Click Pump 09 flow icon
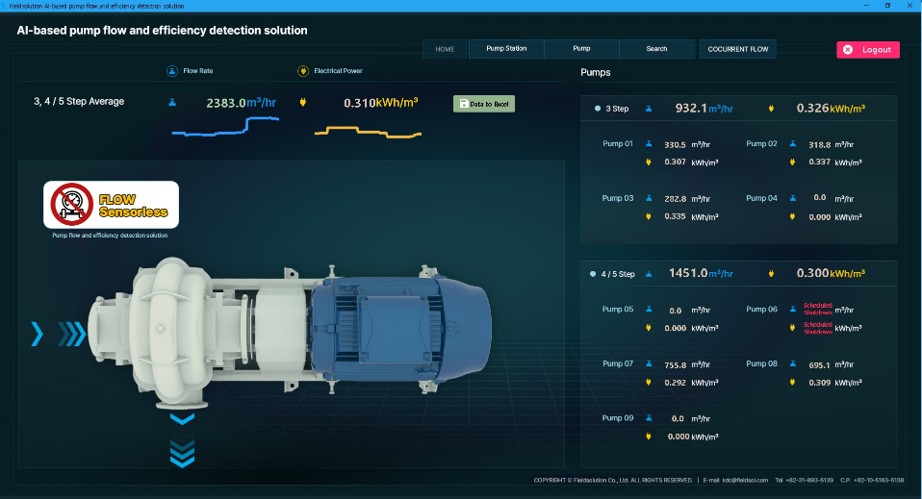The height and width of the screenshot is (499, 922). [649, 418]
